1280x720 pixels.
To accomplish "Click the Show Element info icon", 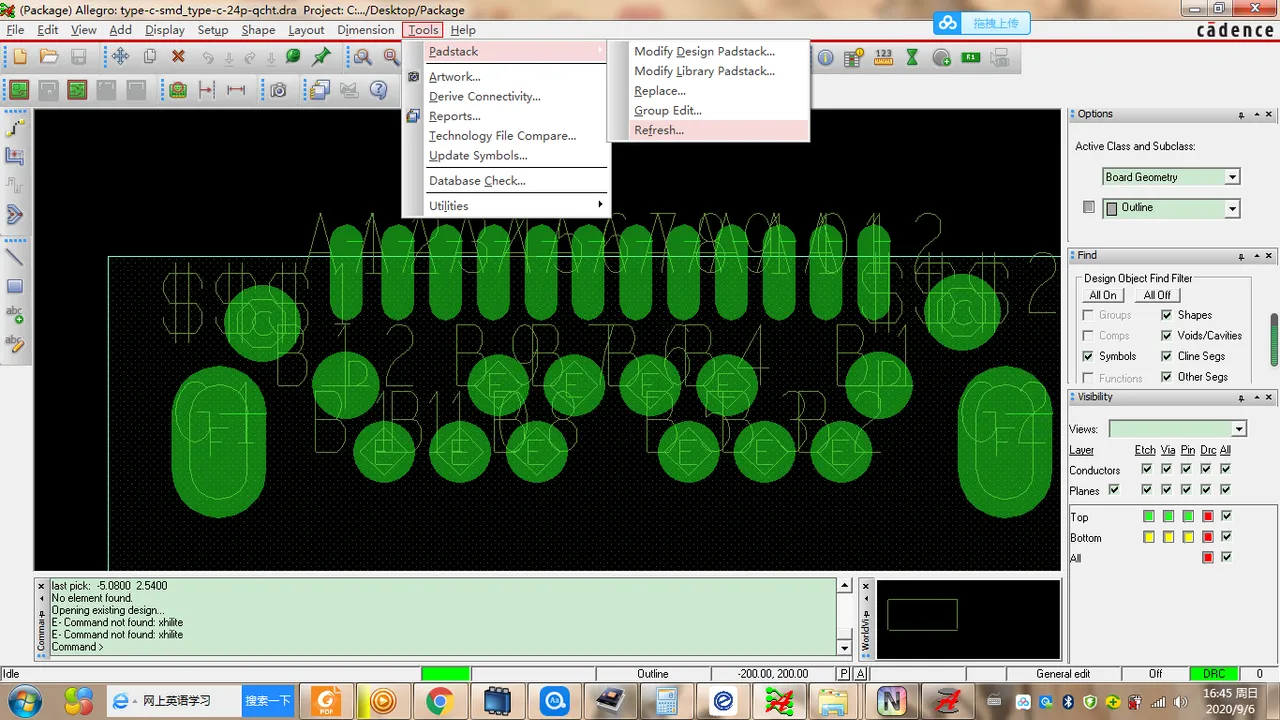I will [x=825, y=57].
